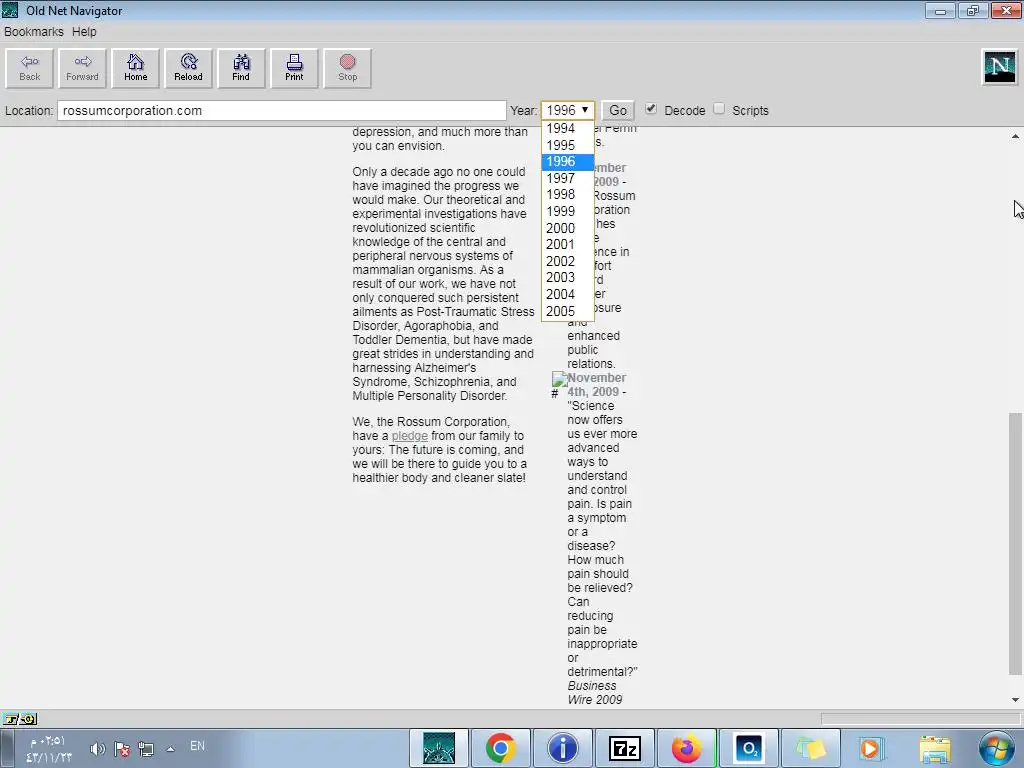Reload the current page
1024x768 pixels.
coord(188,68)
